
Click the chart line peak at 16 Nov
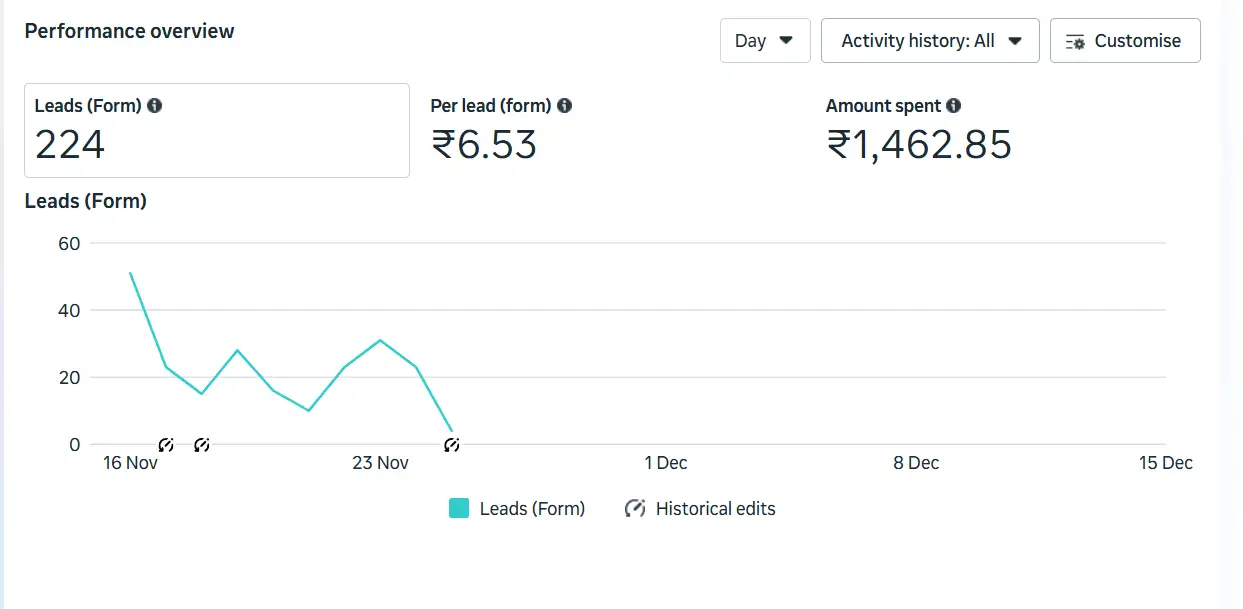131,273
